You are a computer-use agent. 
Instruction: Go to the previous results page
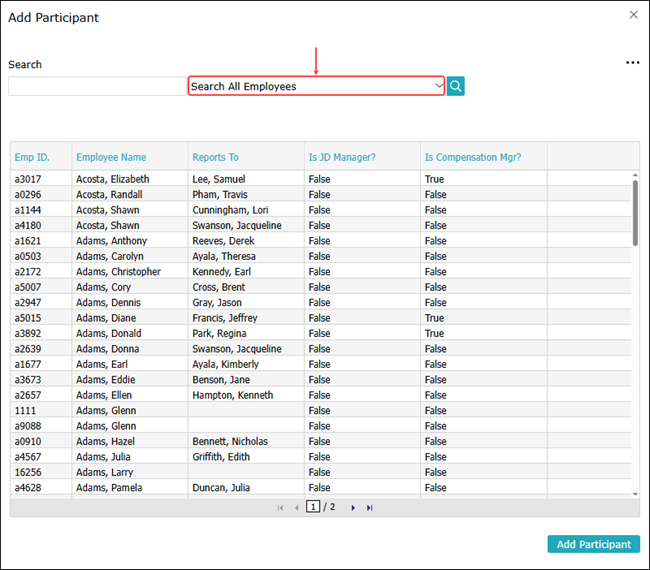click(296, 508)
